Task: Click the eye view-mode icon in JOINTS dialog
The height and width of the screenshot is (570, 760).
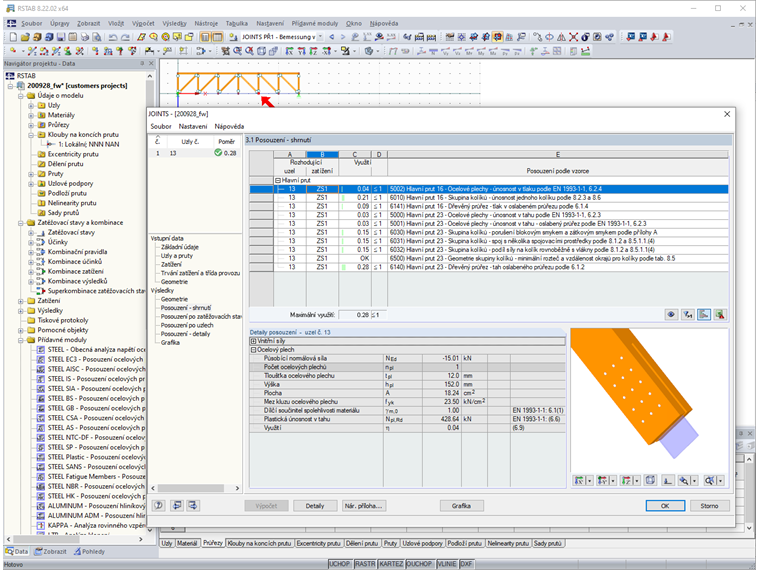Action: pos(671,315)
